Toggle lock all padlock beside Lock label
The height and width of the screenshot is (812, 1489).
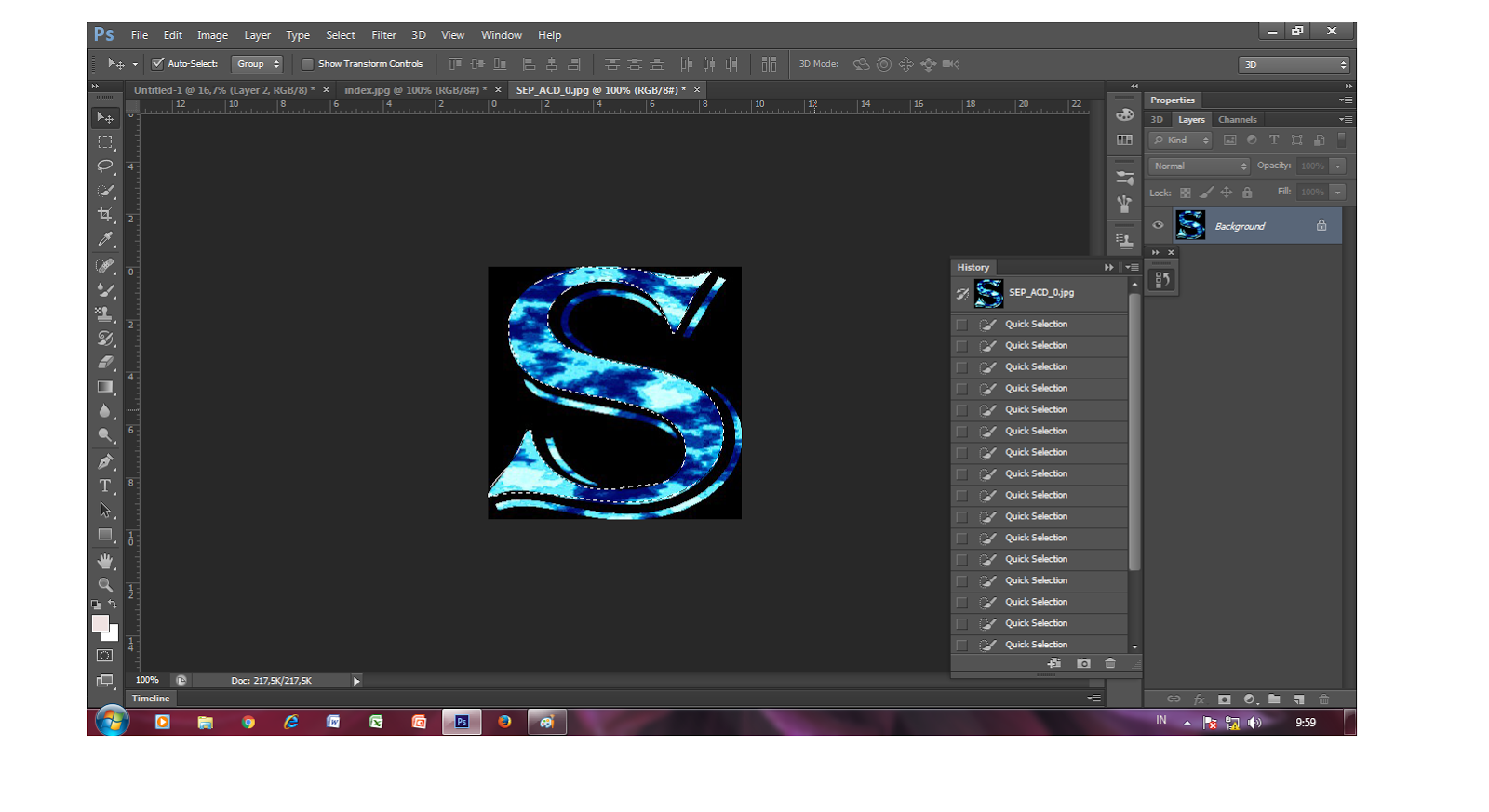tap(1247, 193)
